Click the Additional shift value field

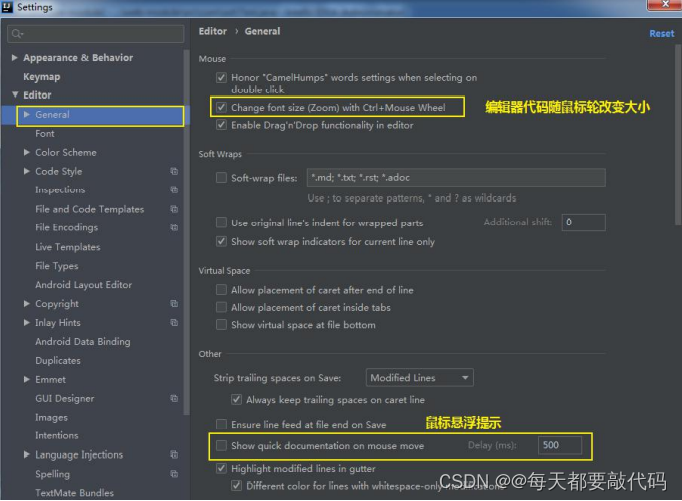583,222
